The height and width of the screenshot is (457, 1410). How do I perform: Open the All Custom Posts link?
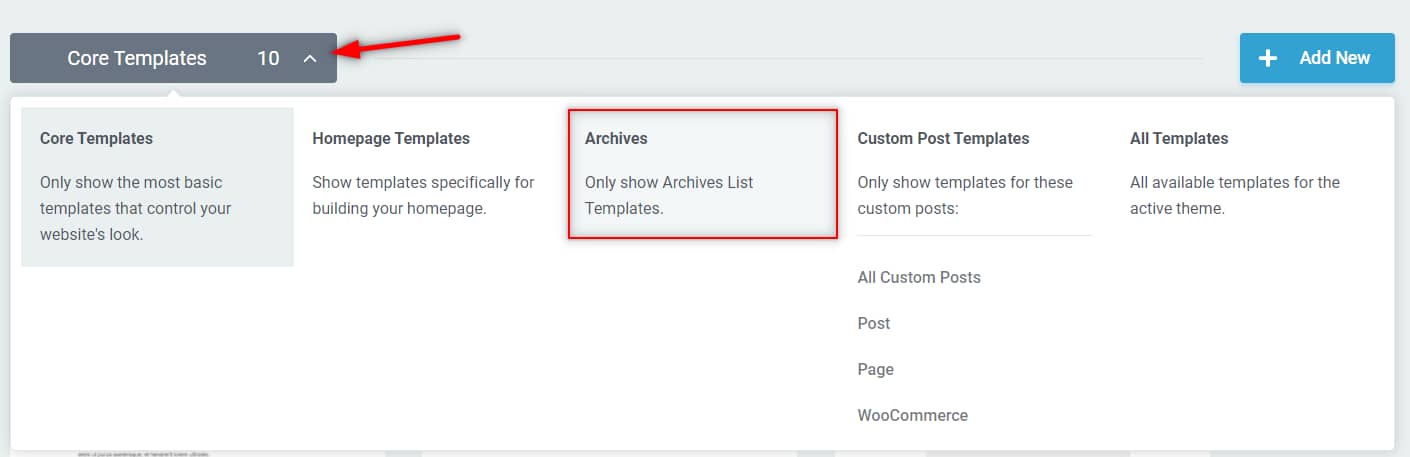tap(919, 277)
